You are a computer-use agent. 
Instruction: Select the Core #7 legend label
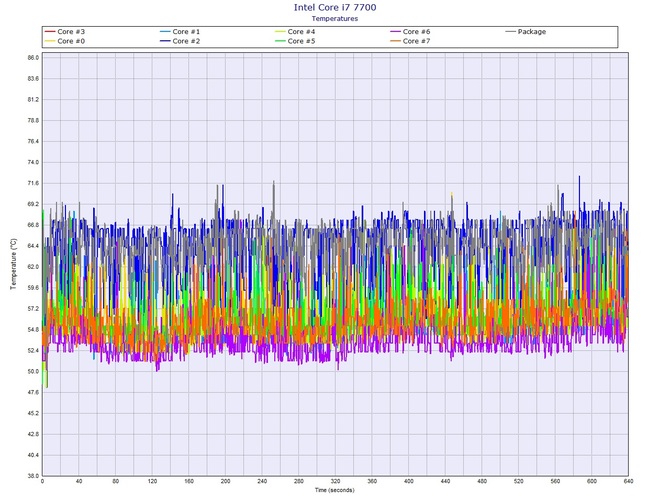pyautogui.click(x=416, y=41)
